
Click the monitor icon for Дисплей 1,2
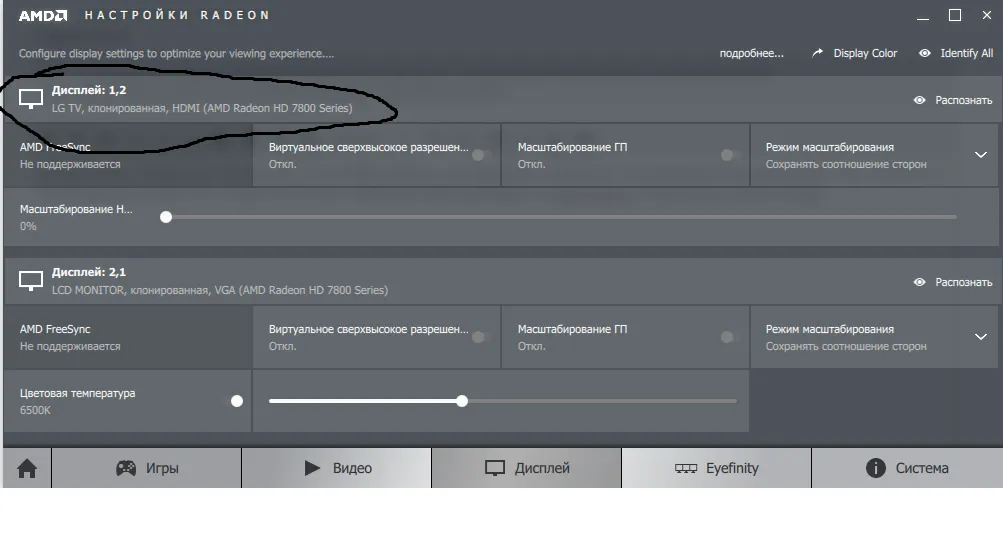tap(31, 99)
